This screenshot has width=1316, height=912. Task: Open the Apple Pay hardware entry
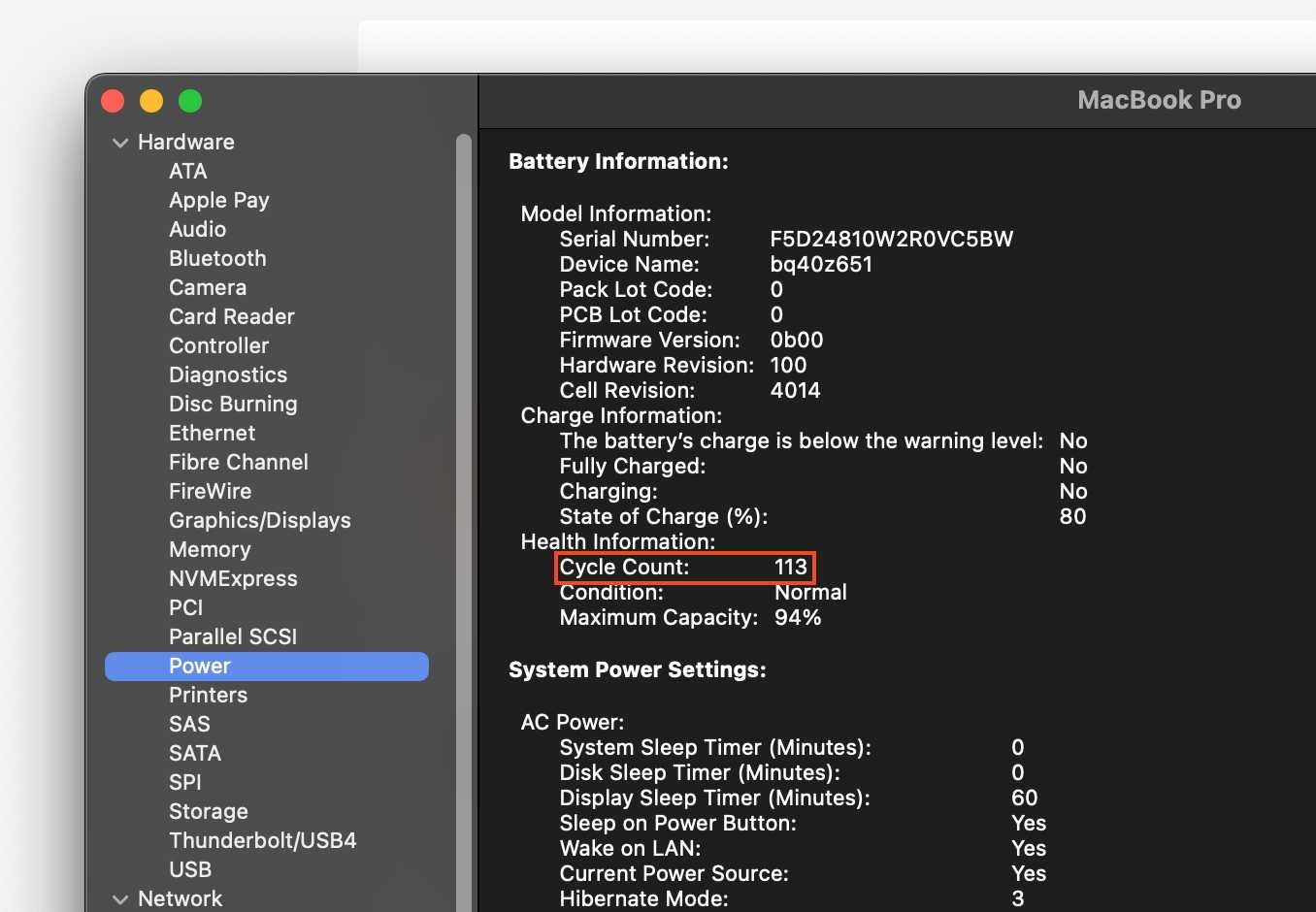pyautogui.click(x=219, y=201)
